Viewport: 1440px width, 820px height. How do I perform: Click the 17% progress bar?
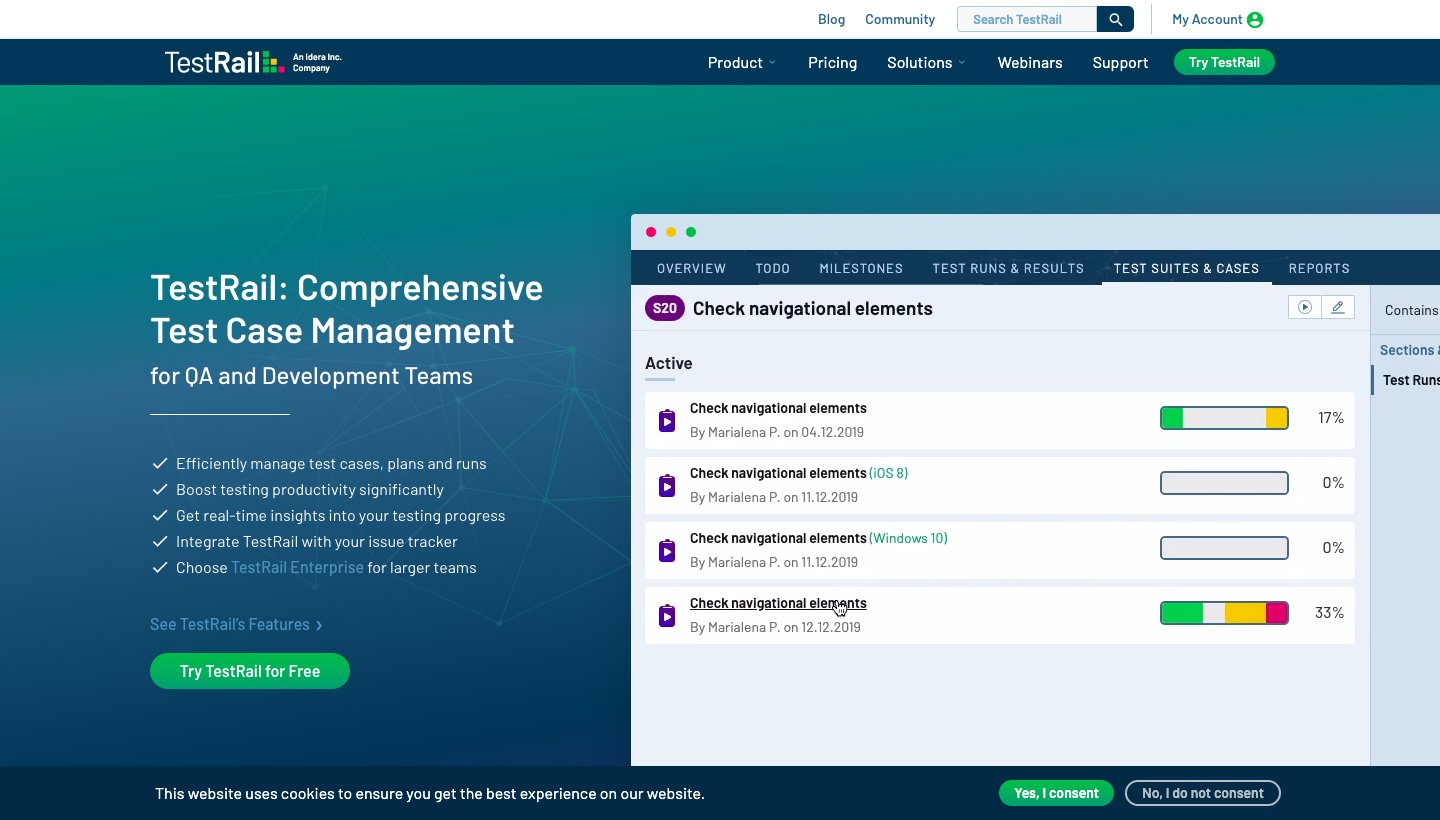(1224, 418)
